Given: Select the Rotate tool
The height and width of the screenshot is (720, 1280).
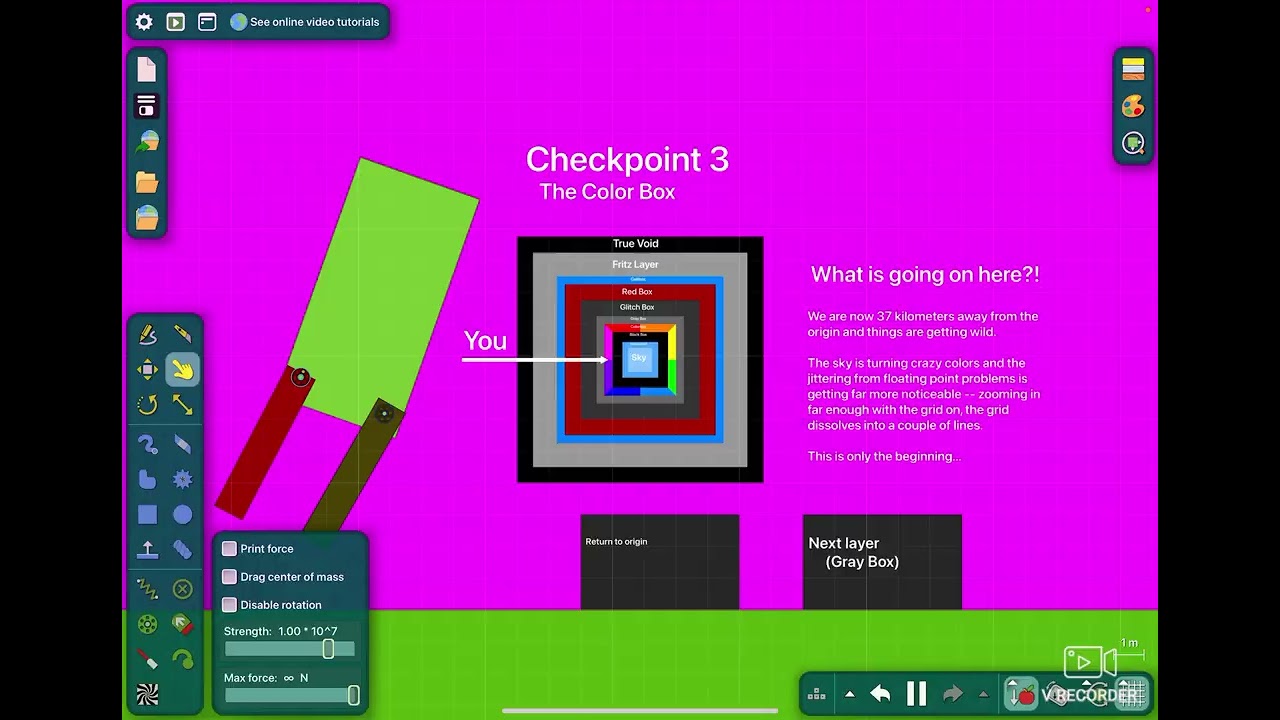Looking at the screenshot, I should click(148, 405).
